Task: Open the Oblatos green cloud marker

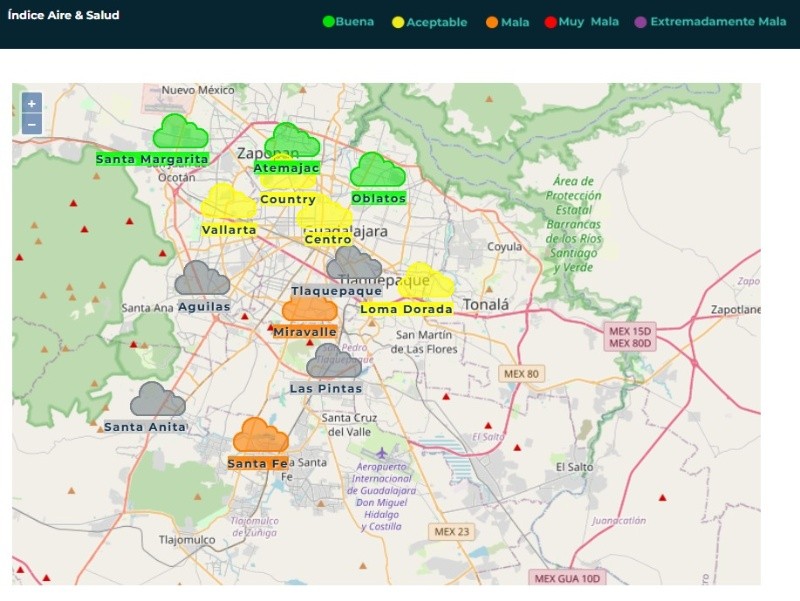Action: [x=378, y=170]
